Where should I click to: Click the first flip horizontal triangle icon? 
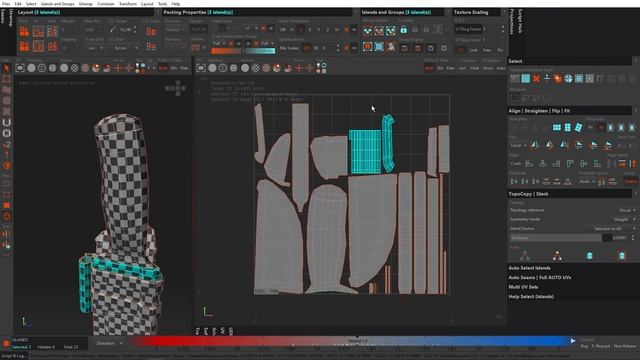point(534,145)
